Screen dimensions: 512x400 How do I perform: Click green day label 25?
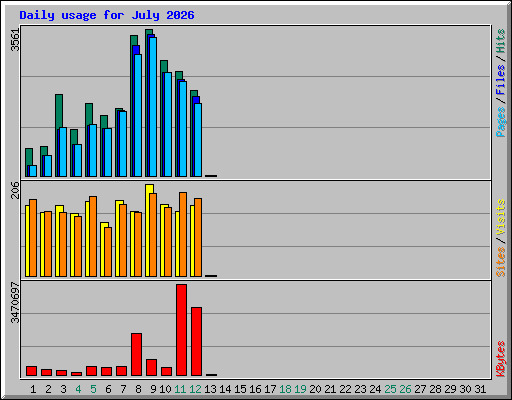(390, 389)
